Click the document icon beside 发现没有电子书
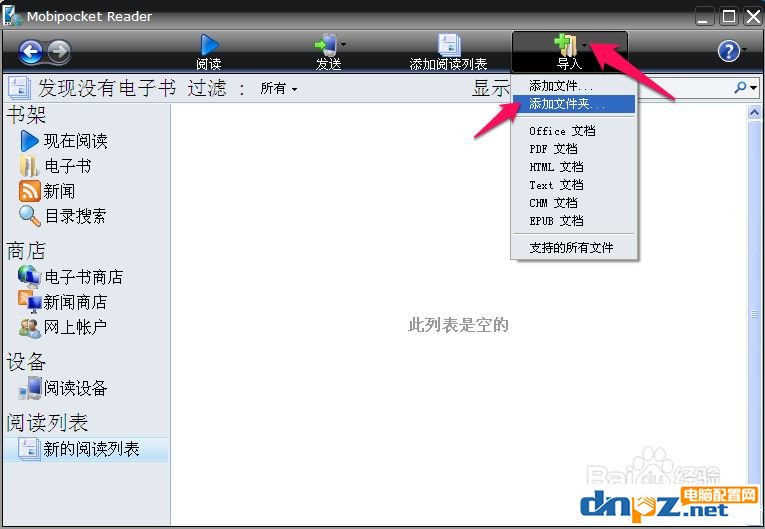Screen dimensions: 765x529 [x=19, y=88]
